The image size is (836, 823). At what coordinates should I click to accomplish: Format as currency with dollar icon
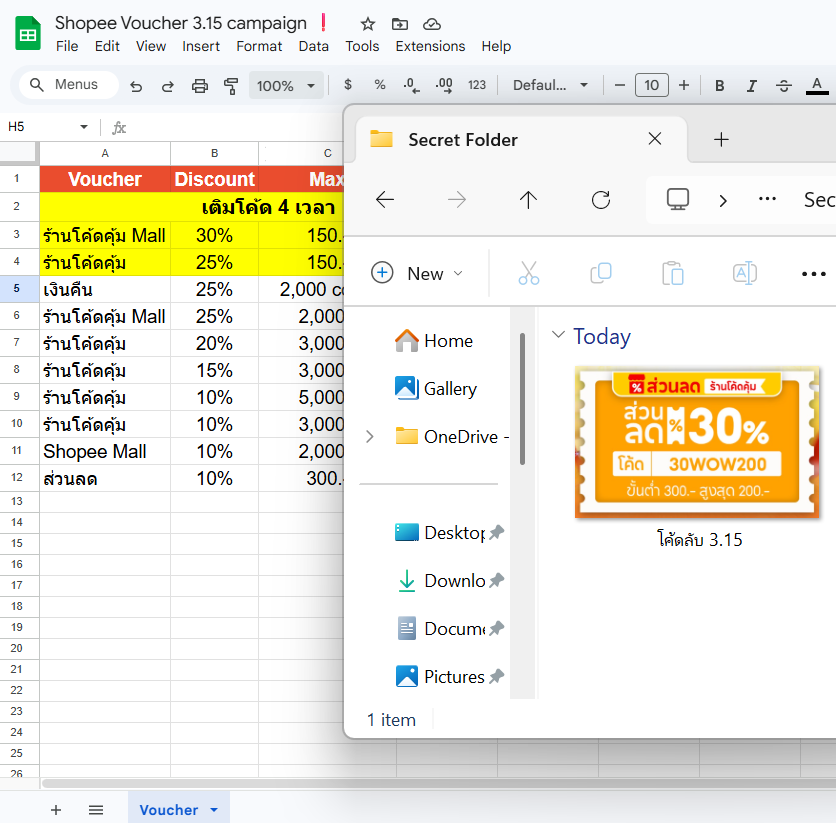(348, 85)
